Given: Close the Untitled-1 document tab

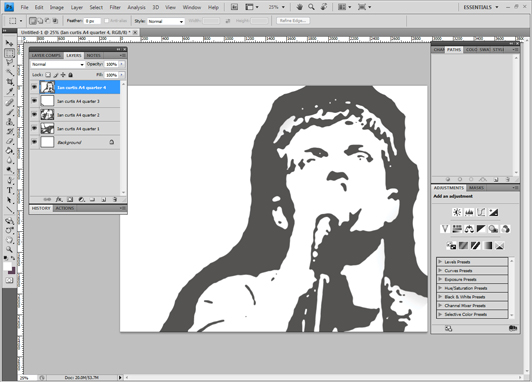Looking at the screenshot, I should point(135,32).
